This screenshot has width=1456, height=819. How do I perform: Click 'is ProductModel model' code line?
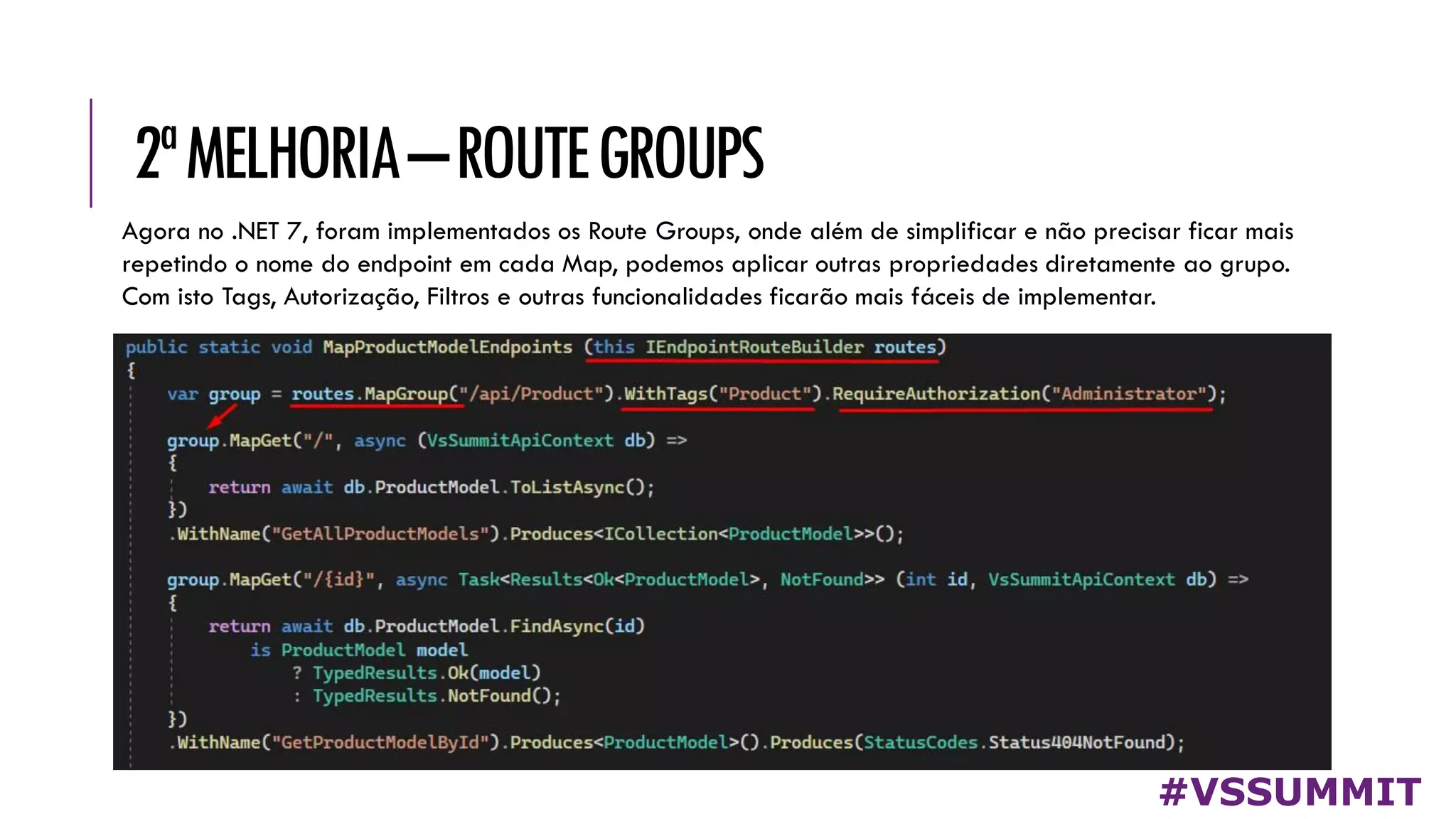[359, 650]
